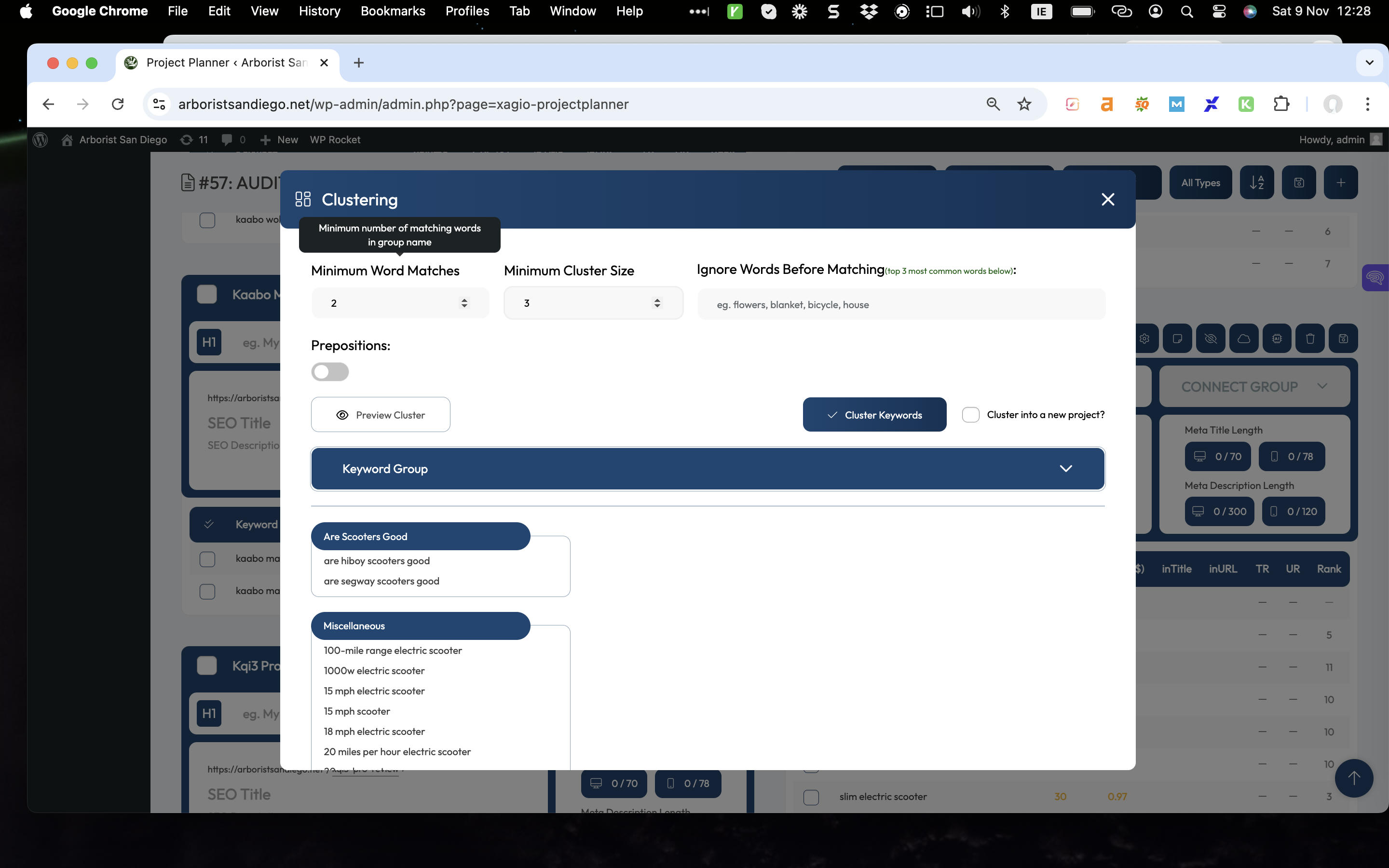1389x868 pixels.
Task: Open the History menu in macOS menu bar
Action: click(319, 11)
